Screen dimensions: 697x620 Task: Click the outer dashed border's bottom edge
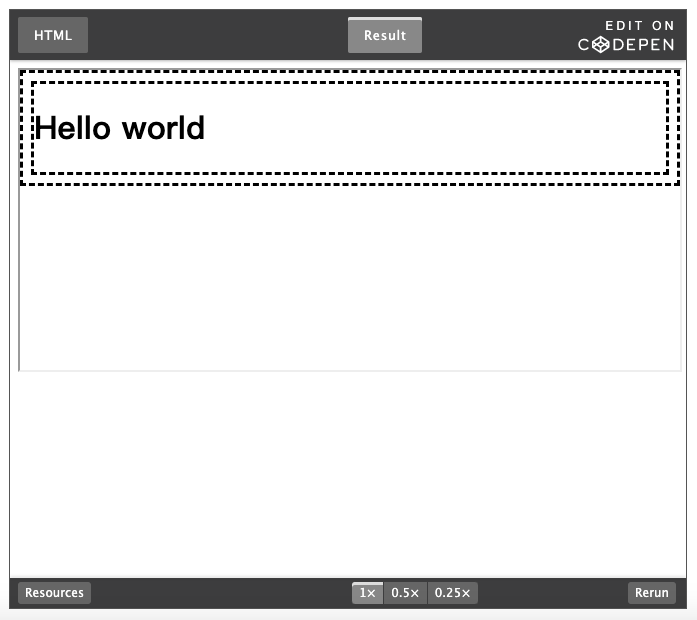point(349,183)
